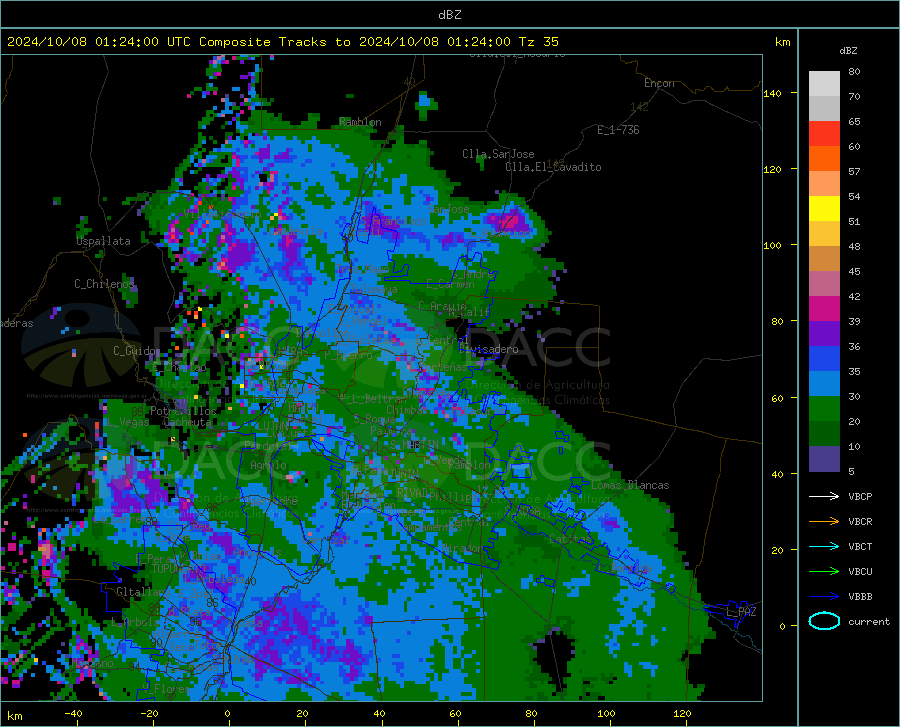Screen dimensions: 900x727
Task: Select the magenta 39-42 dBZ swatch
Action: pyautogui.click(x=824, y=309)
